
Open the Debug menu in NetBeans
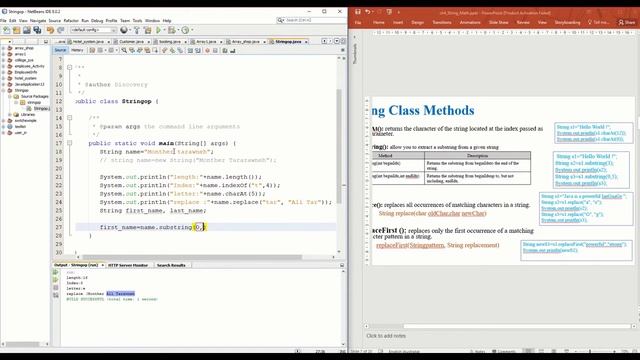pos(97,20)
